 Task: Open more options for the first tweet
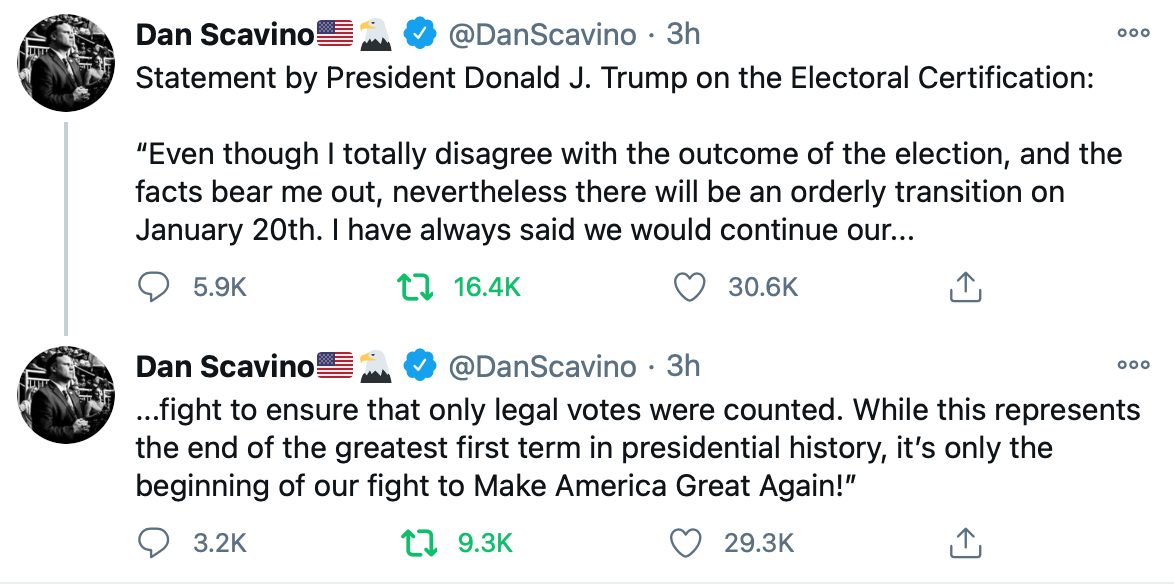(1133, 32)
